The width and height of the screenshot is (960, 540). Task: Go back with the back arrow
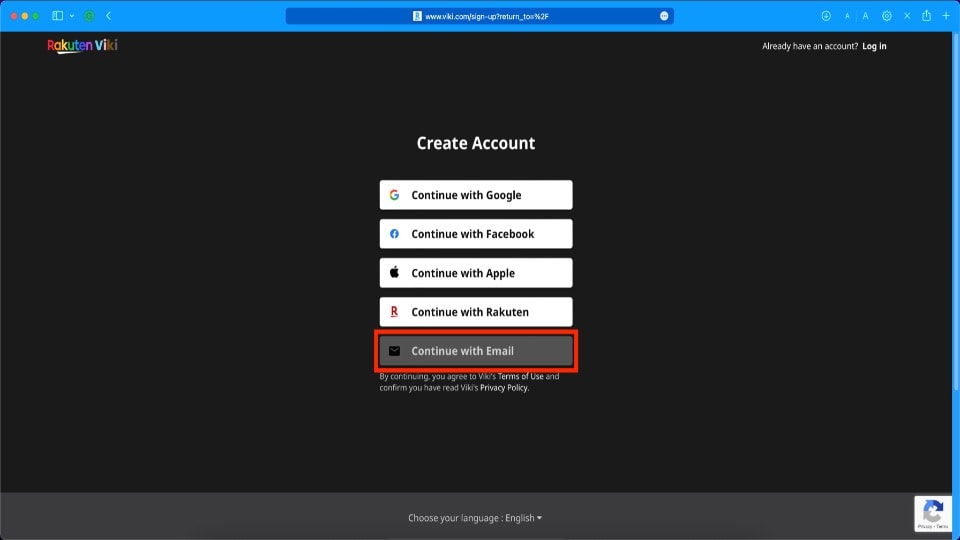tap(108, 16)
